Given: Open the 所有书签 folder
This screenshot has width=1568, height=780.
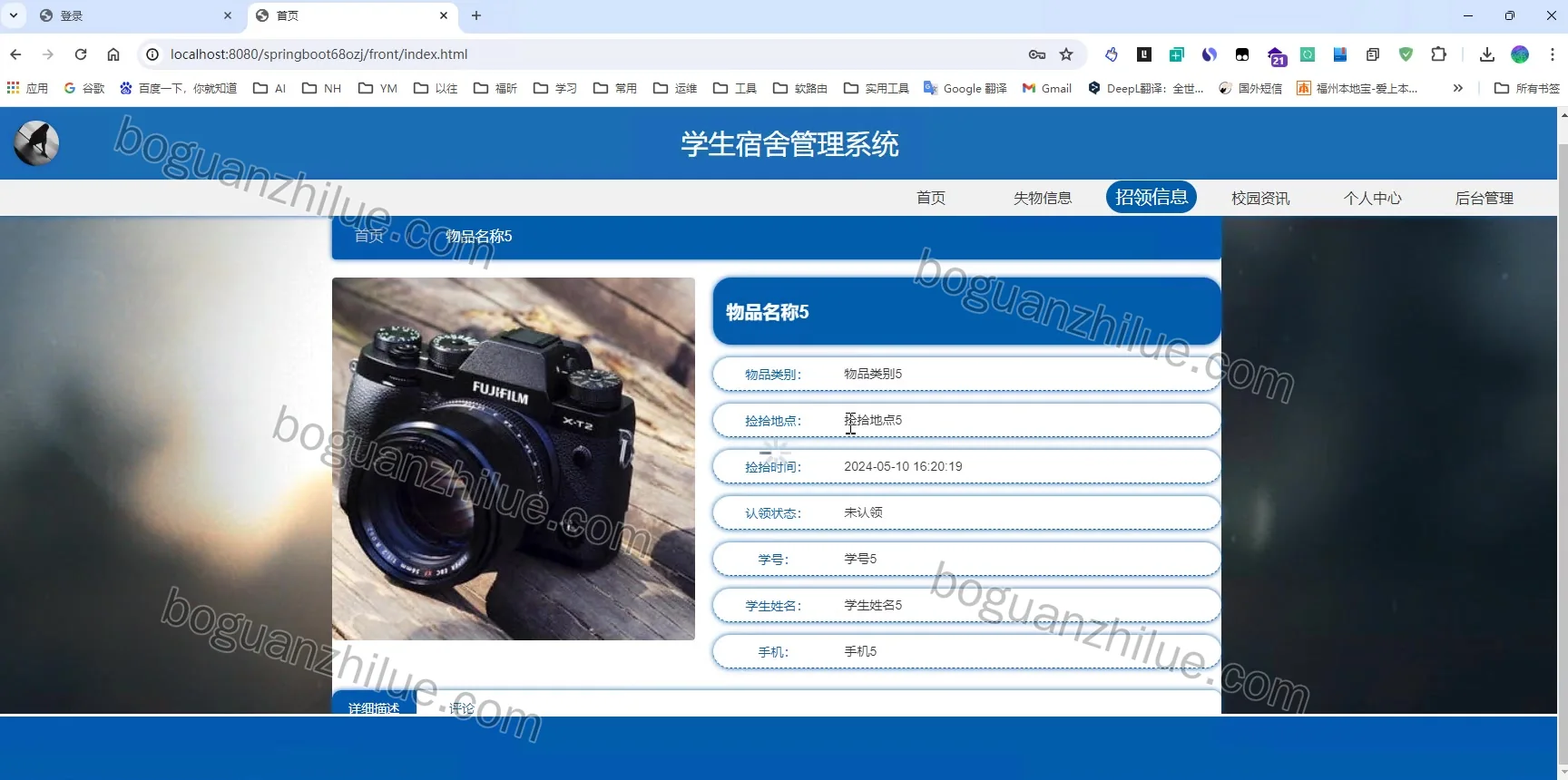Looking at the screenshot, I should pos(1527,88).
